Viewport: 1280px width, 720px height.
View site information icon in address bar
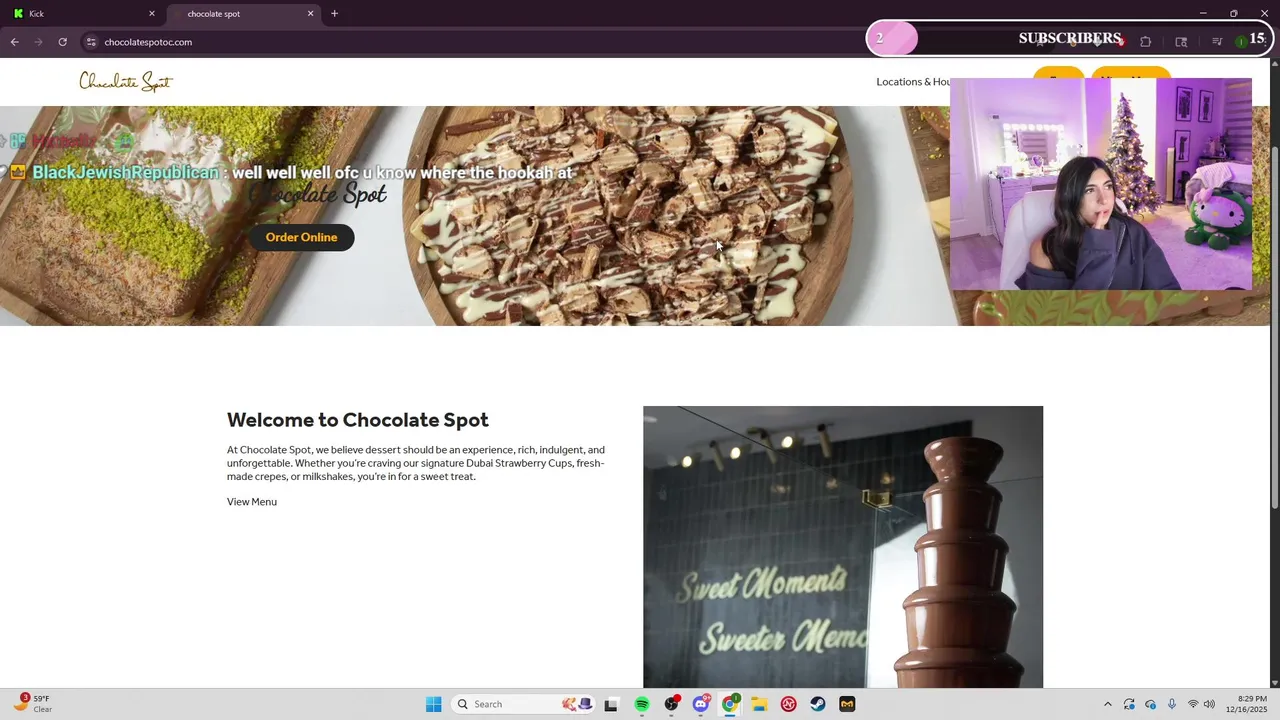pyautogui.click(x=91, y=42)
